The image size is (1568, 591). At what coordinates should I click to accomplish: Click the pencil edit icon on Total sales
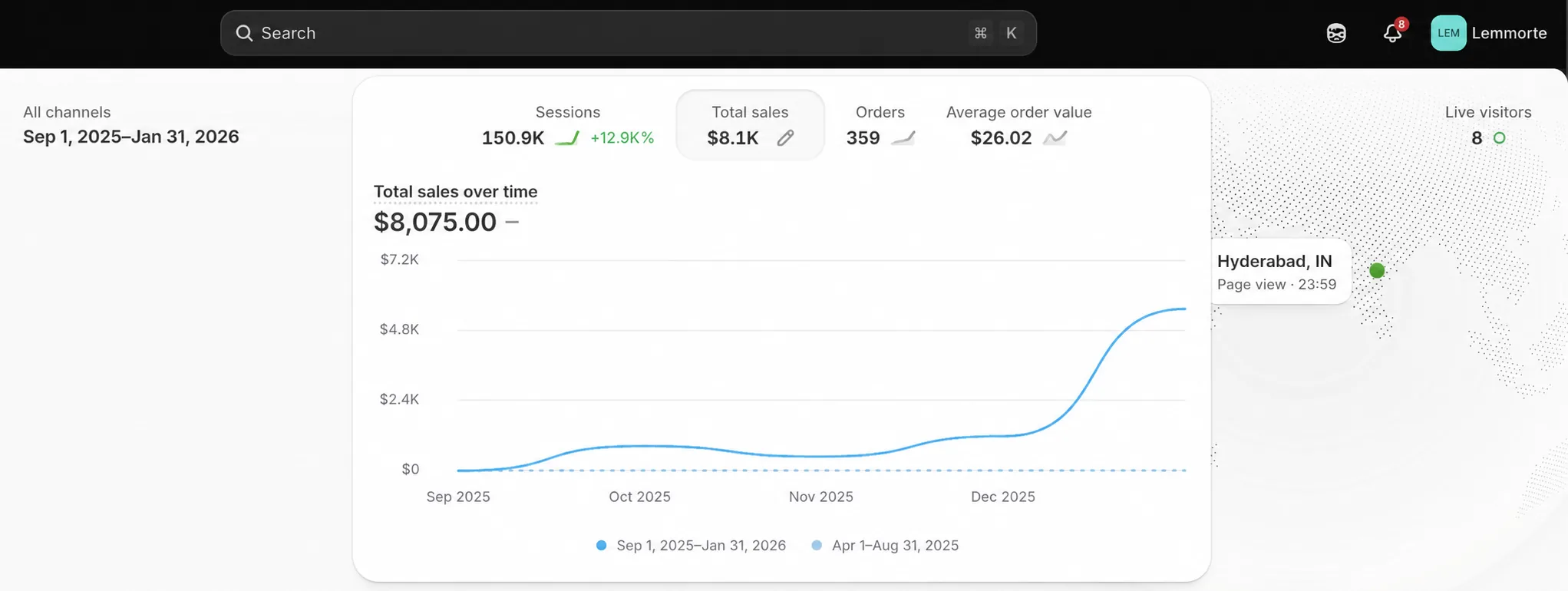tap(785, 138)
